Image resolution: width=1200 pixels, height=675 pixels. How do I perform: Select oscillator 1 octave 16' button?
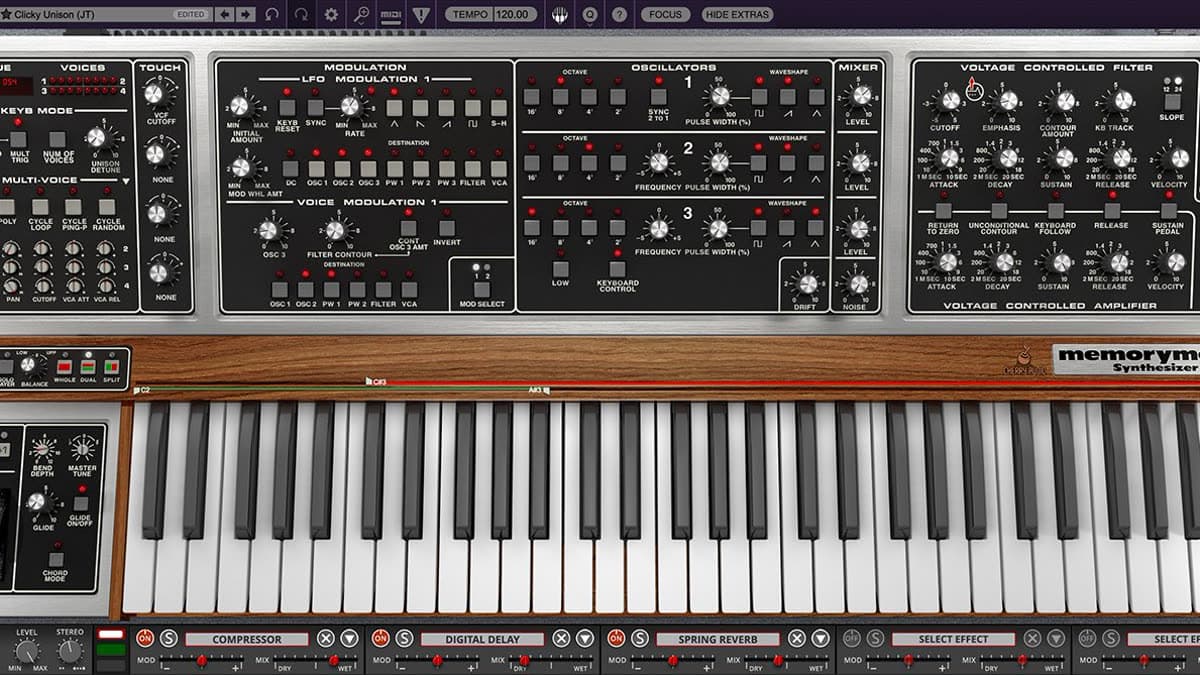point(532,97)
